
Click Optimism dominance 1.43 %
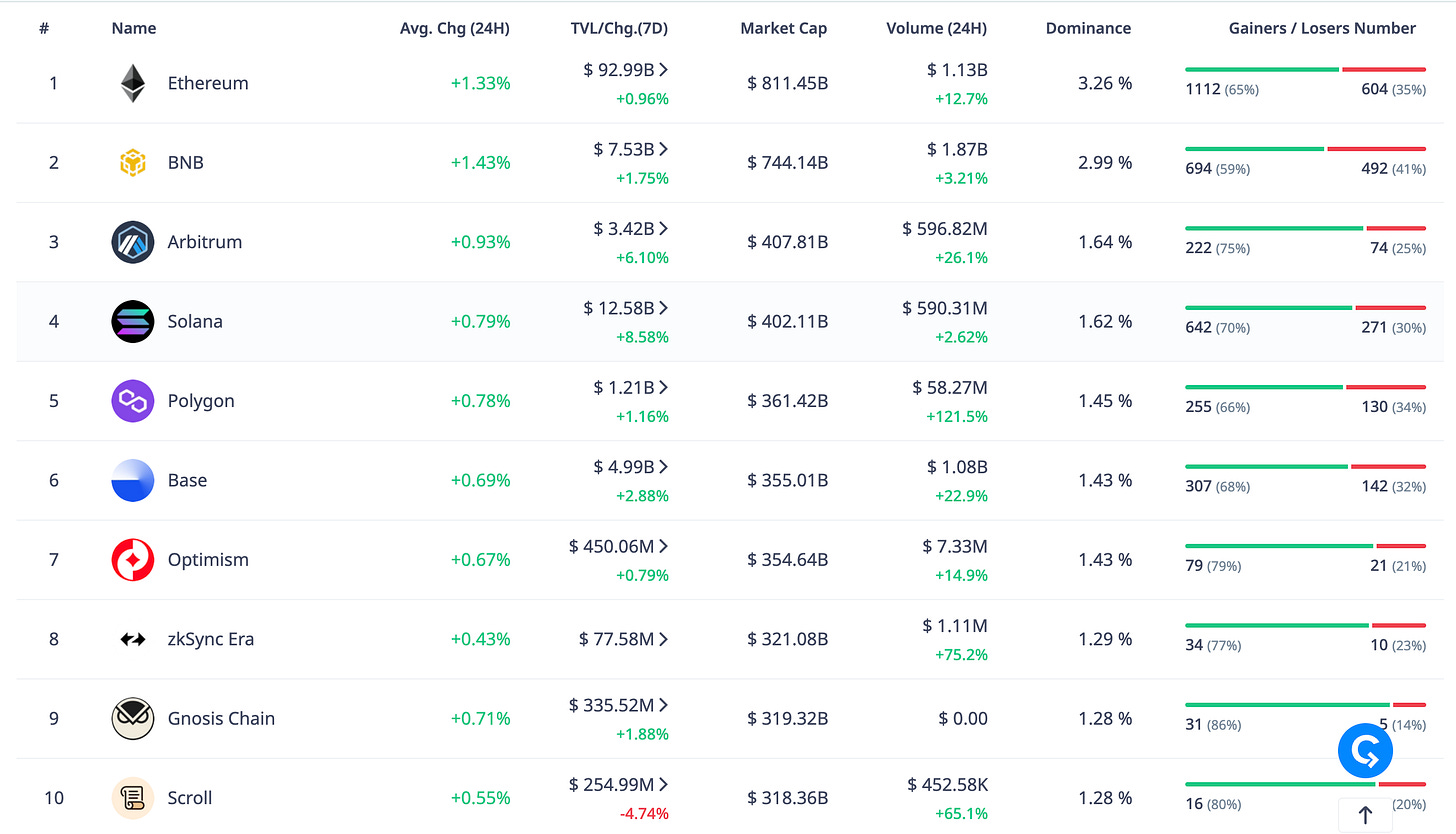click(x=1105, y=560)
